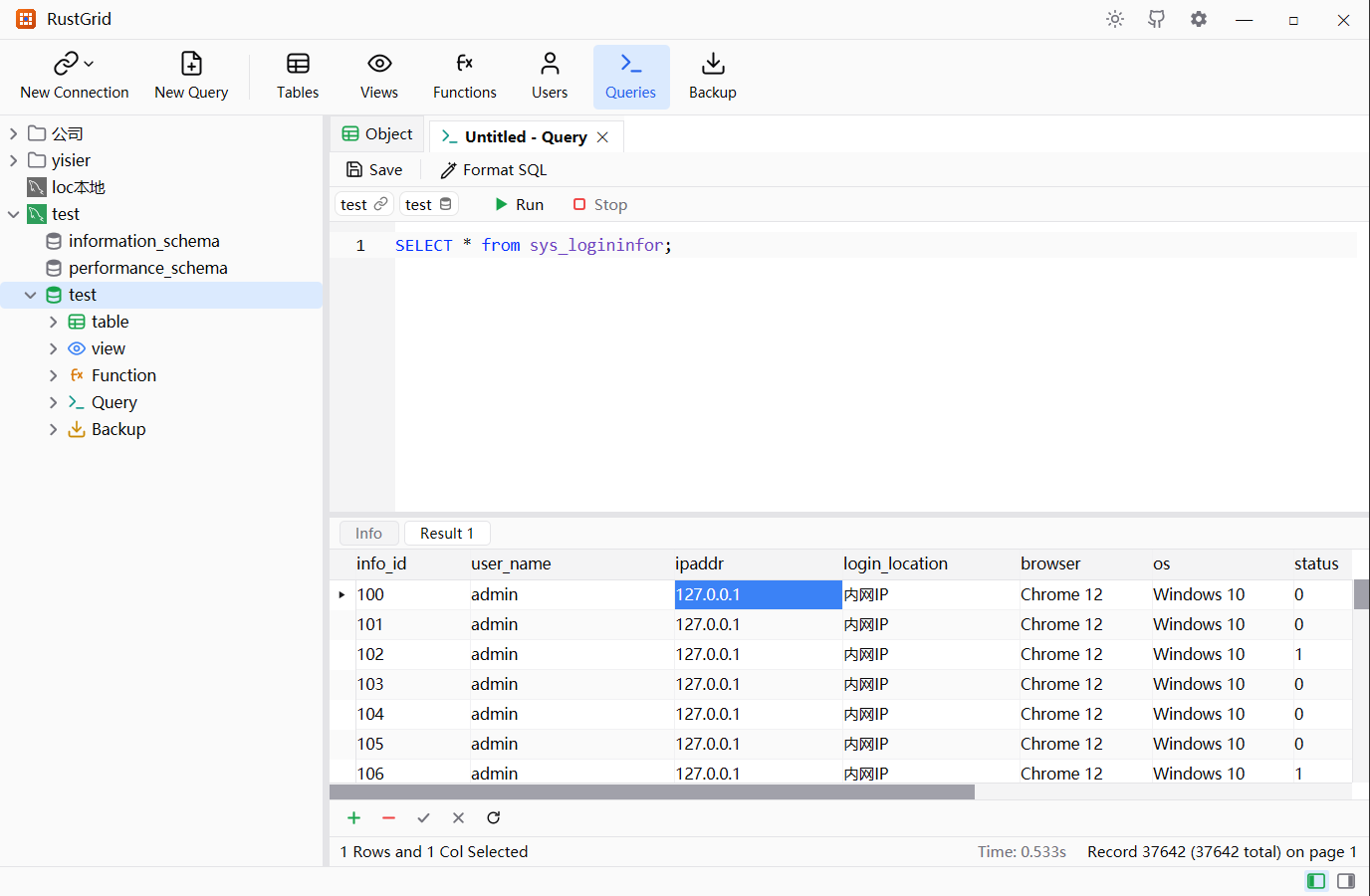1370x896 pixels.
Task: Stop the running query
Action: point(599,204)
